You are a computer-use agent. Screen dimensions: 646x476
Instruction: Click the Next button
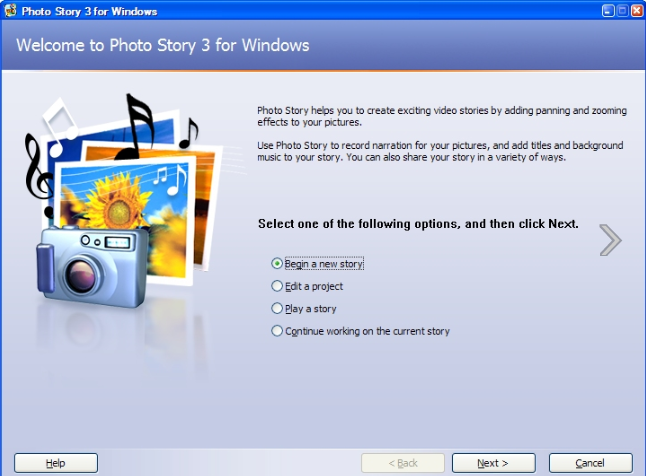(x=494, y=463)
